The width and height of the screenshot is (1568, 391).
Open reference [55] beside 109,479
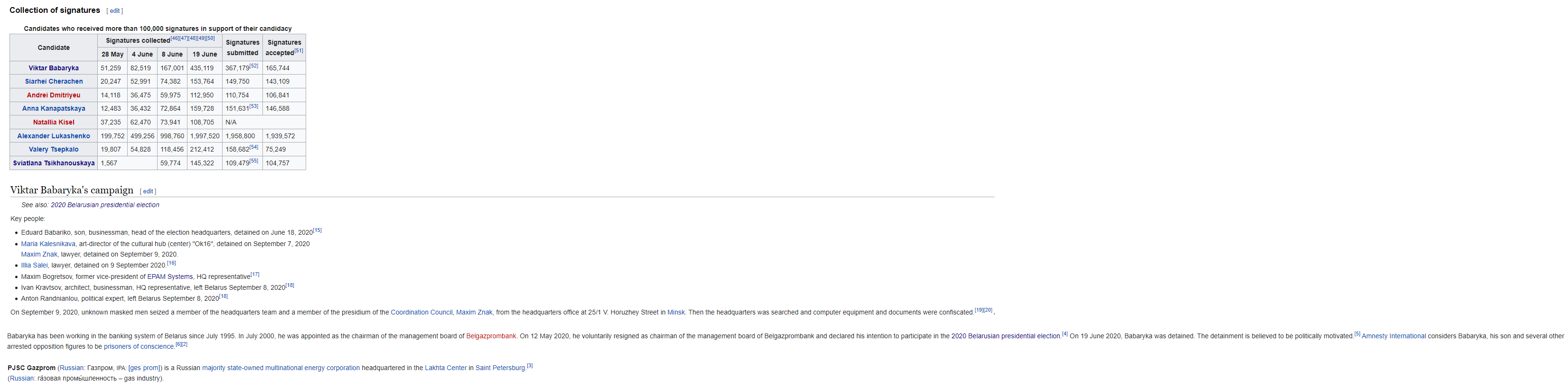[254, 161]
